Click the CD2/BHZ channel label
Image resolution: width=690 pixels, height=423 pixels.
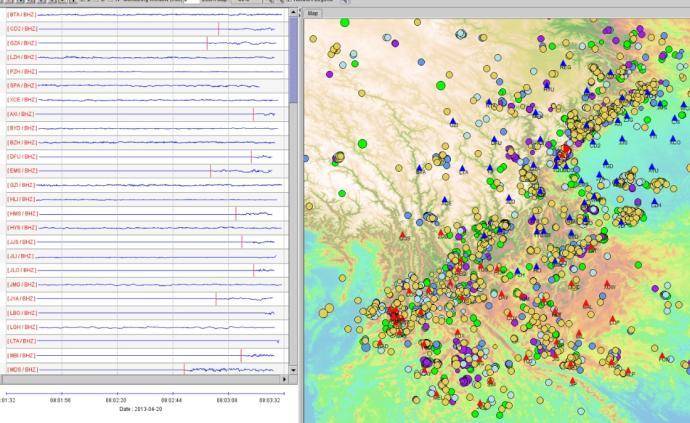pos(21,29)
